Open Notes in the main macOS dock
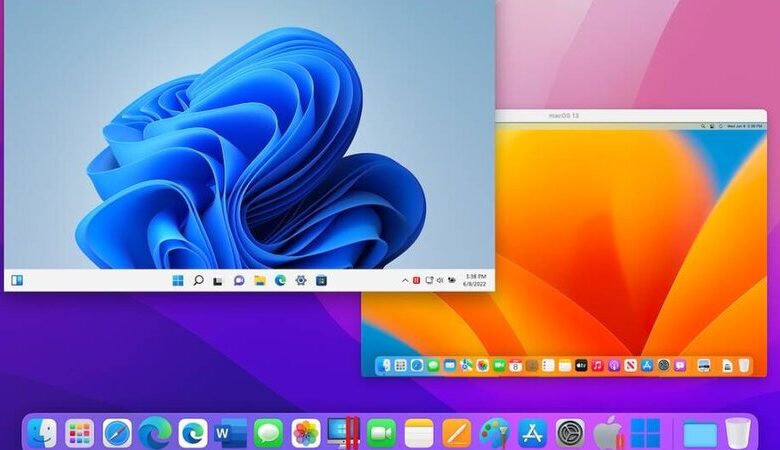 pos(419,434)
